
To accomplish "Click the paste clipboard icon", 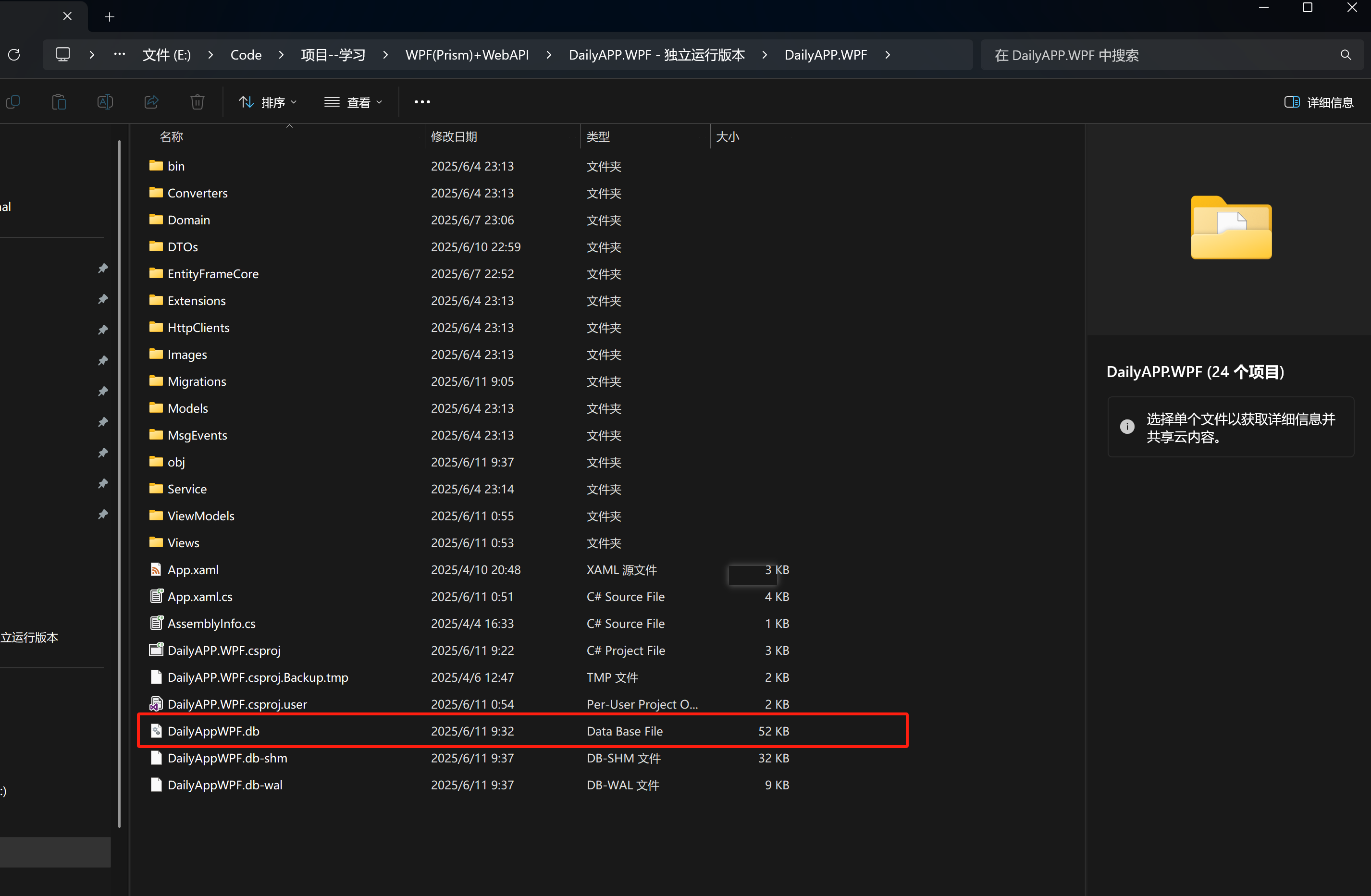I will pos(59,102).
